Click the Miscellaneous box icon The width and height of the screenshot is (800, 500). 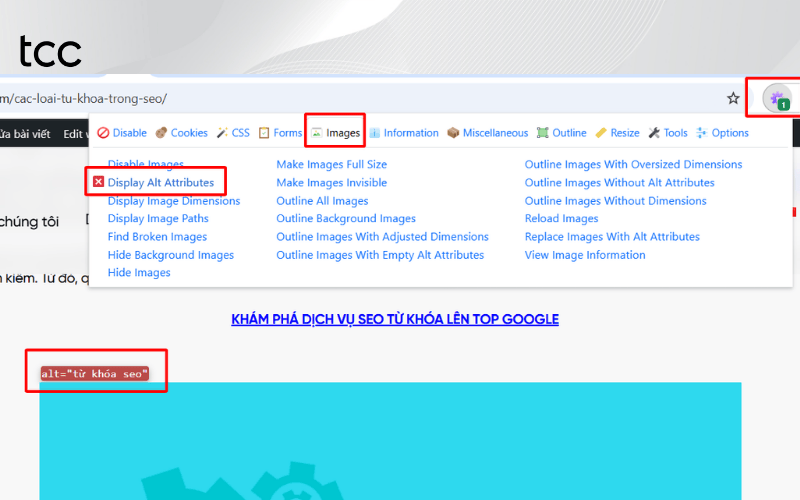pos(453,133)
